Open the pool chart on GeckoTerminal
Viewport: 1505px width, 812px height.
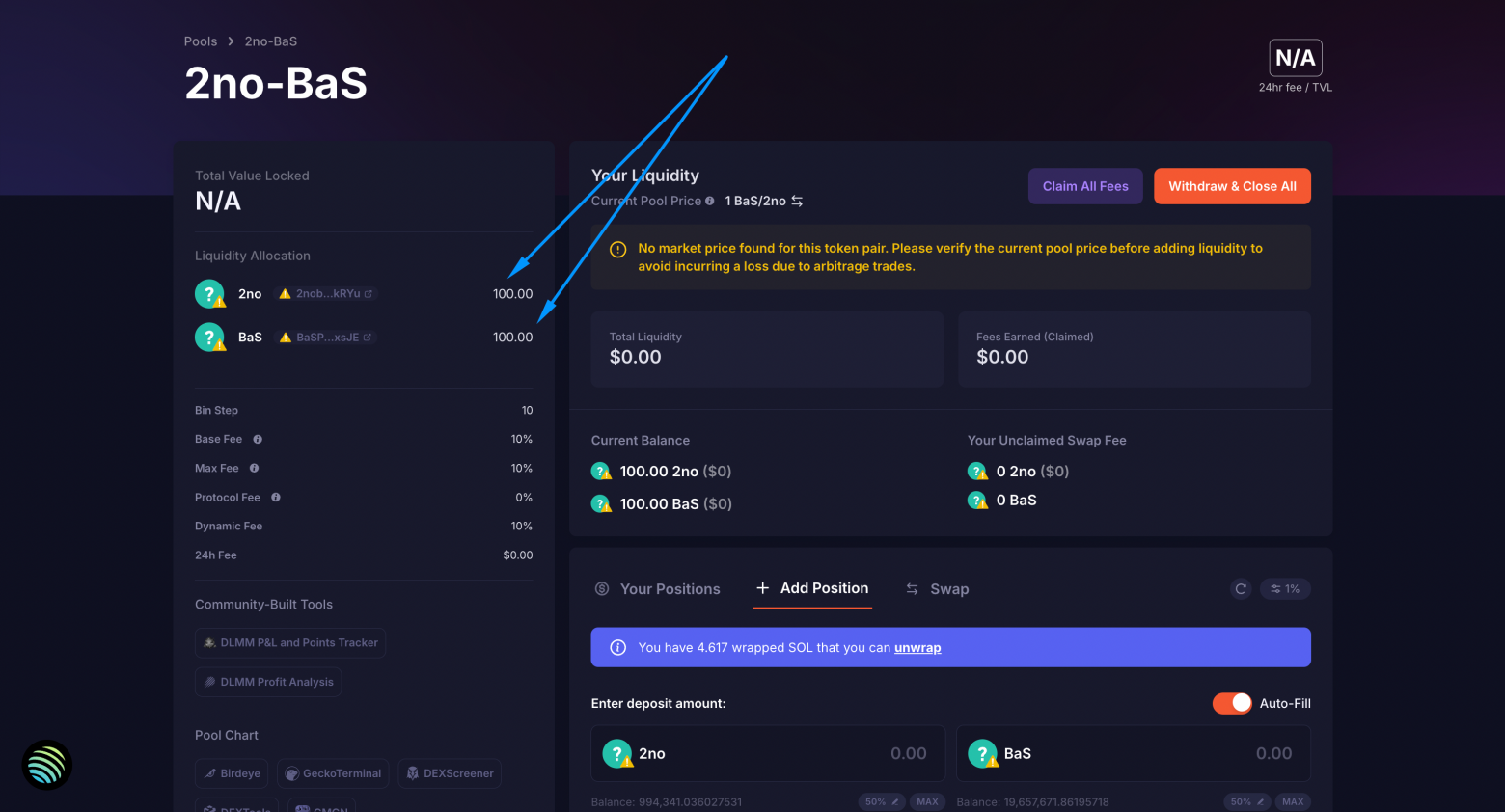pyautogui.click(x=333, y=772)
